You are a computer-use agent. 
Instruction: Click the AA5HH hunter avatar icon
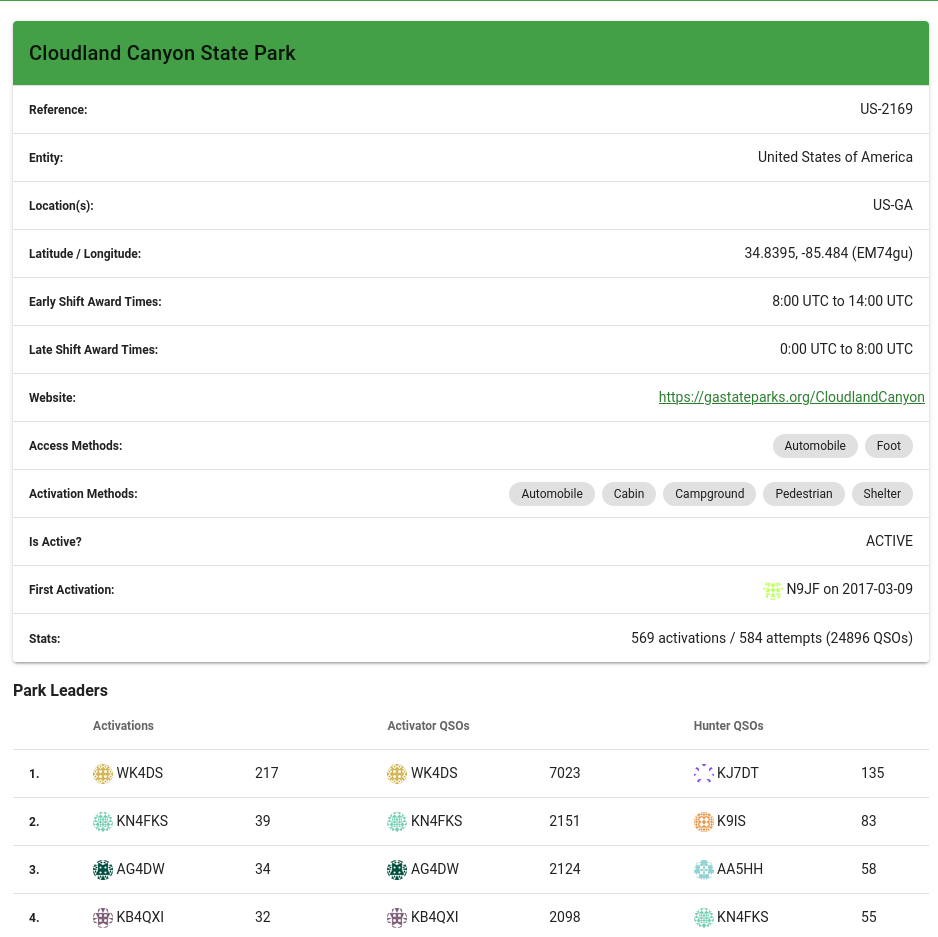(704, 869)
